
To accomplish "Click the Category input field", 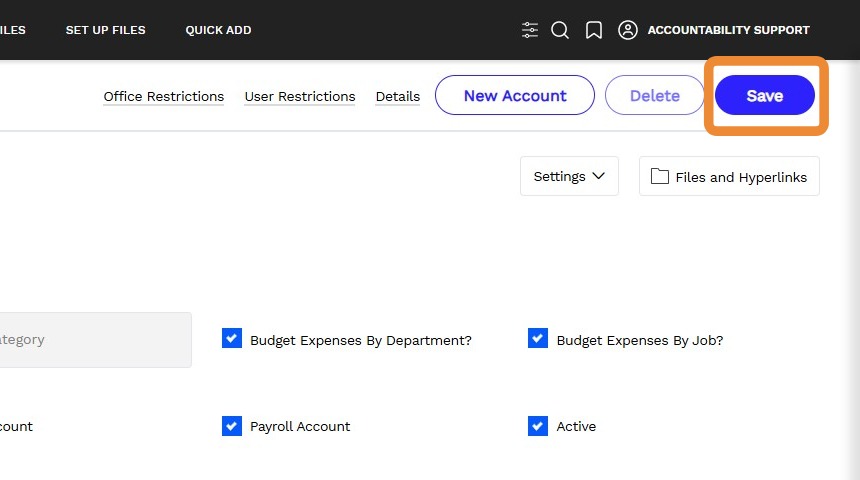I will click(x=95, y=340).
